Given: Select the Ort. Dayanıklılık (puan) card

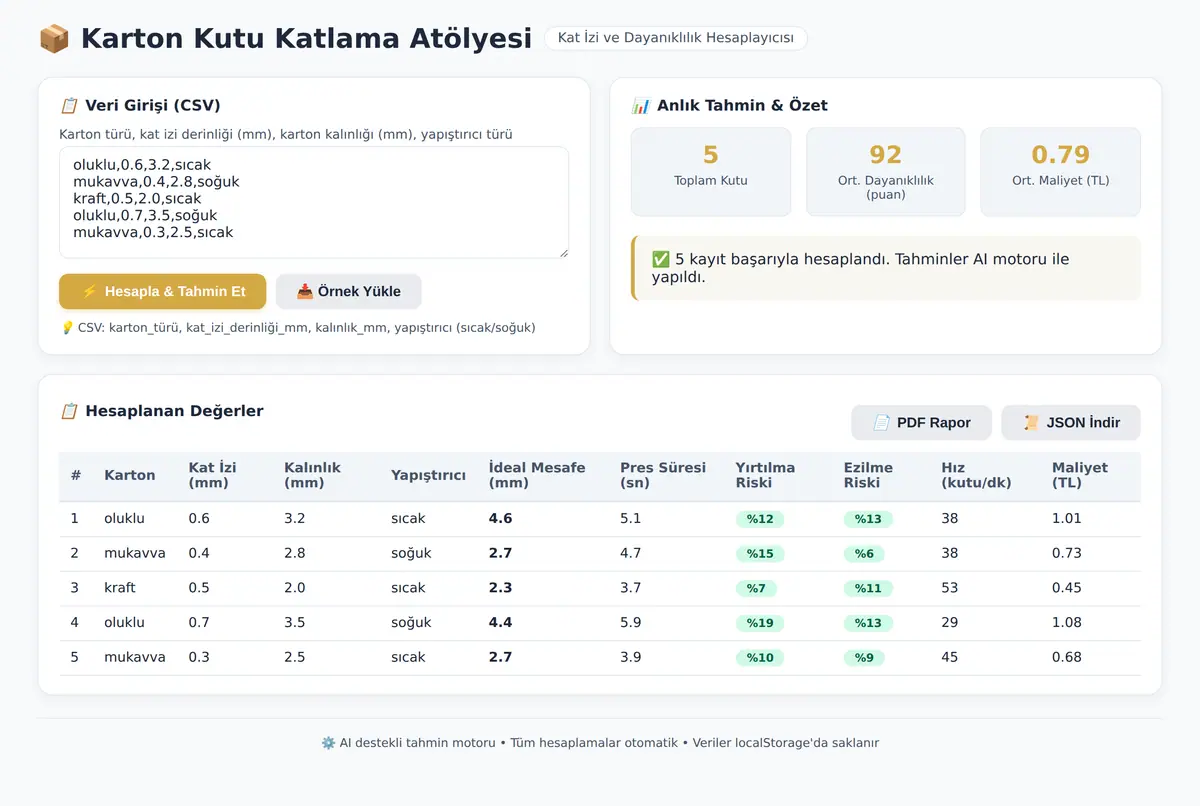Looking at the screenshot, I should point(886,172).
